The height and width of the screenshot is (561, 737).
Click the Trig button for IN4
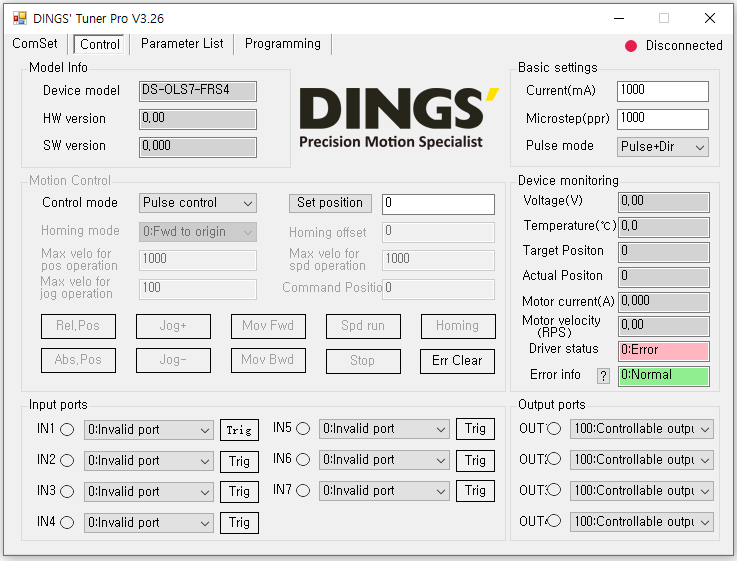pos(239,523)
